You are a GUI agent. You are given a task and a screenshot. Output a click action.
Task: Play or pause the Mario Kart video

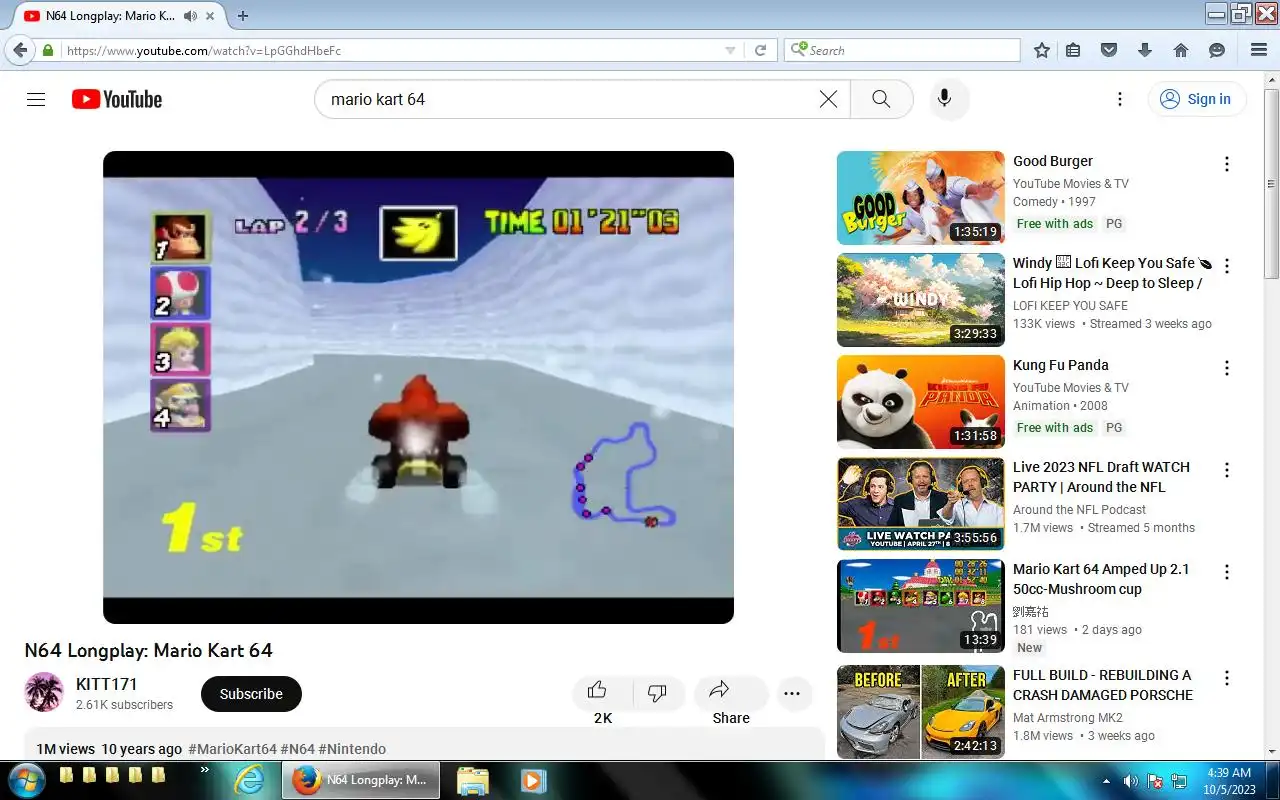(x=418, y=387)
